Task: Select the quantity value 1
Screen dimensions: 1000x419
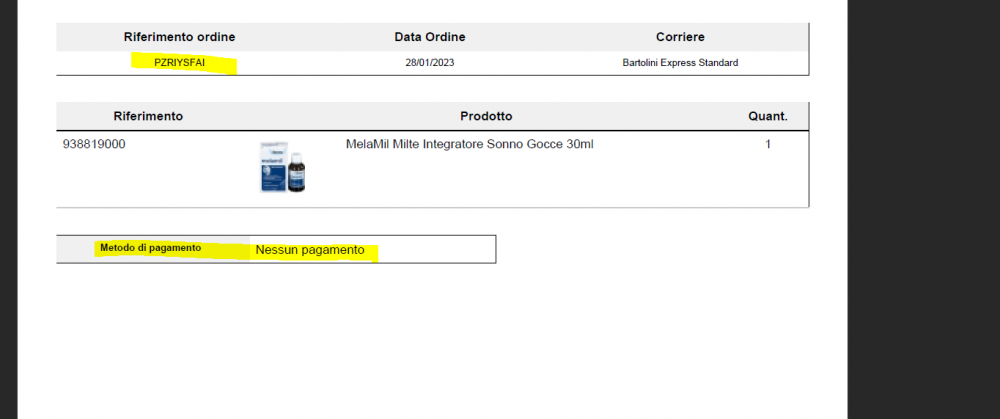Action: pyautogui.click(x=768, y=144)
